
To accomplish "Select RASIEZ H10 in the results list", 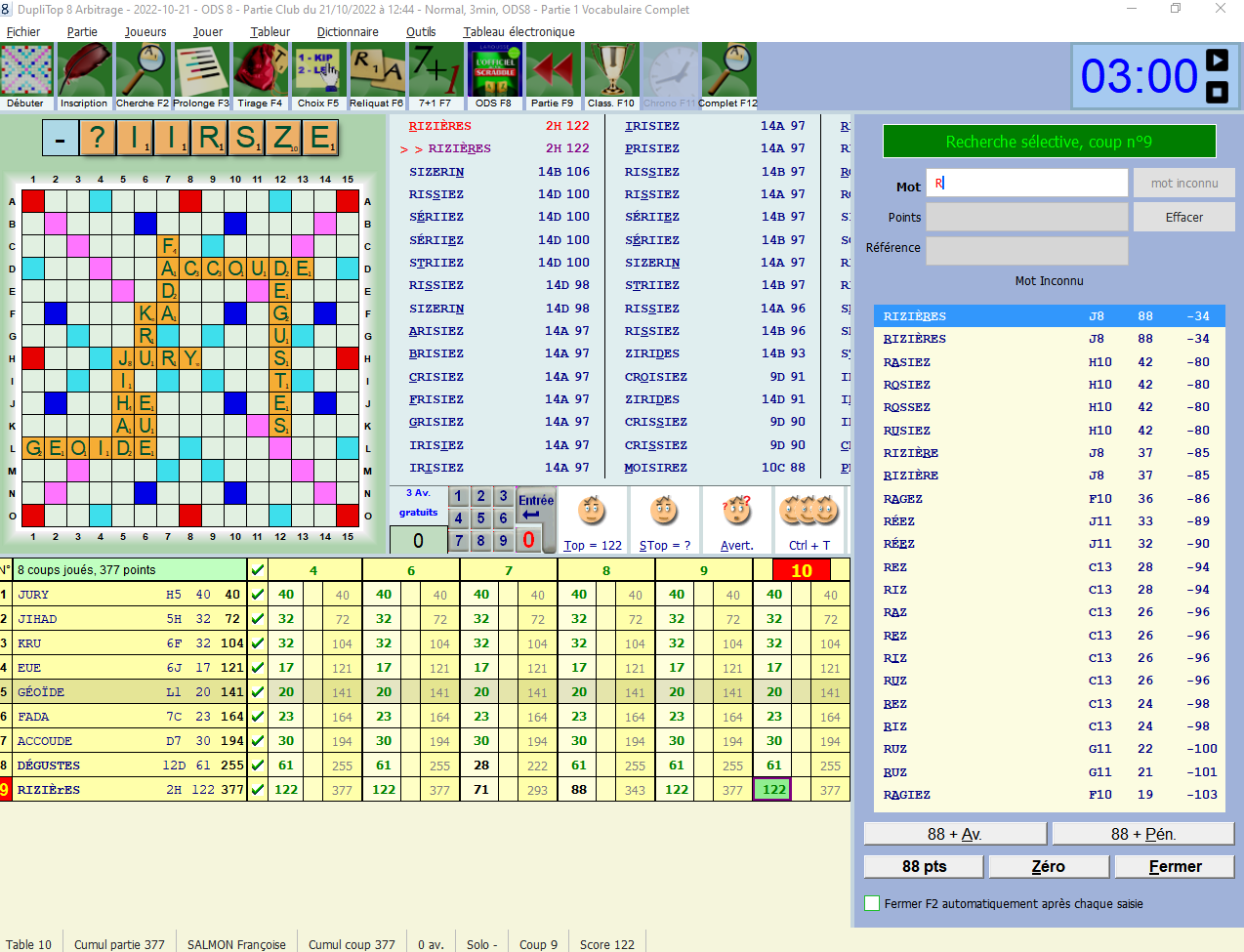I will tap(1049, 361).
